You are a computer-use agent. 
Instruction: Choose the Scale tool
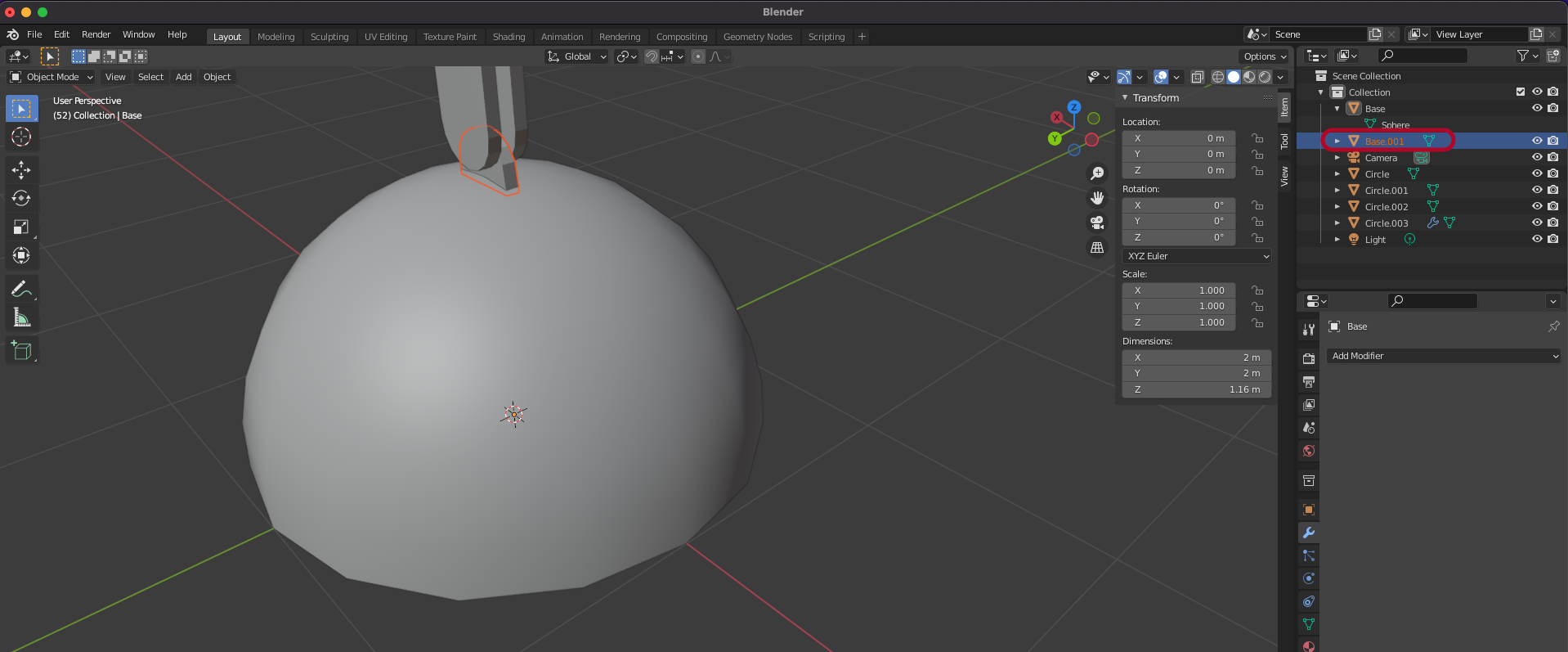[21, 227]
